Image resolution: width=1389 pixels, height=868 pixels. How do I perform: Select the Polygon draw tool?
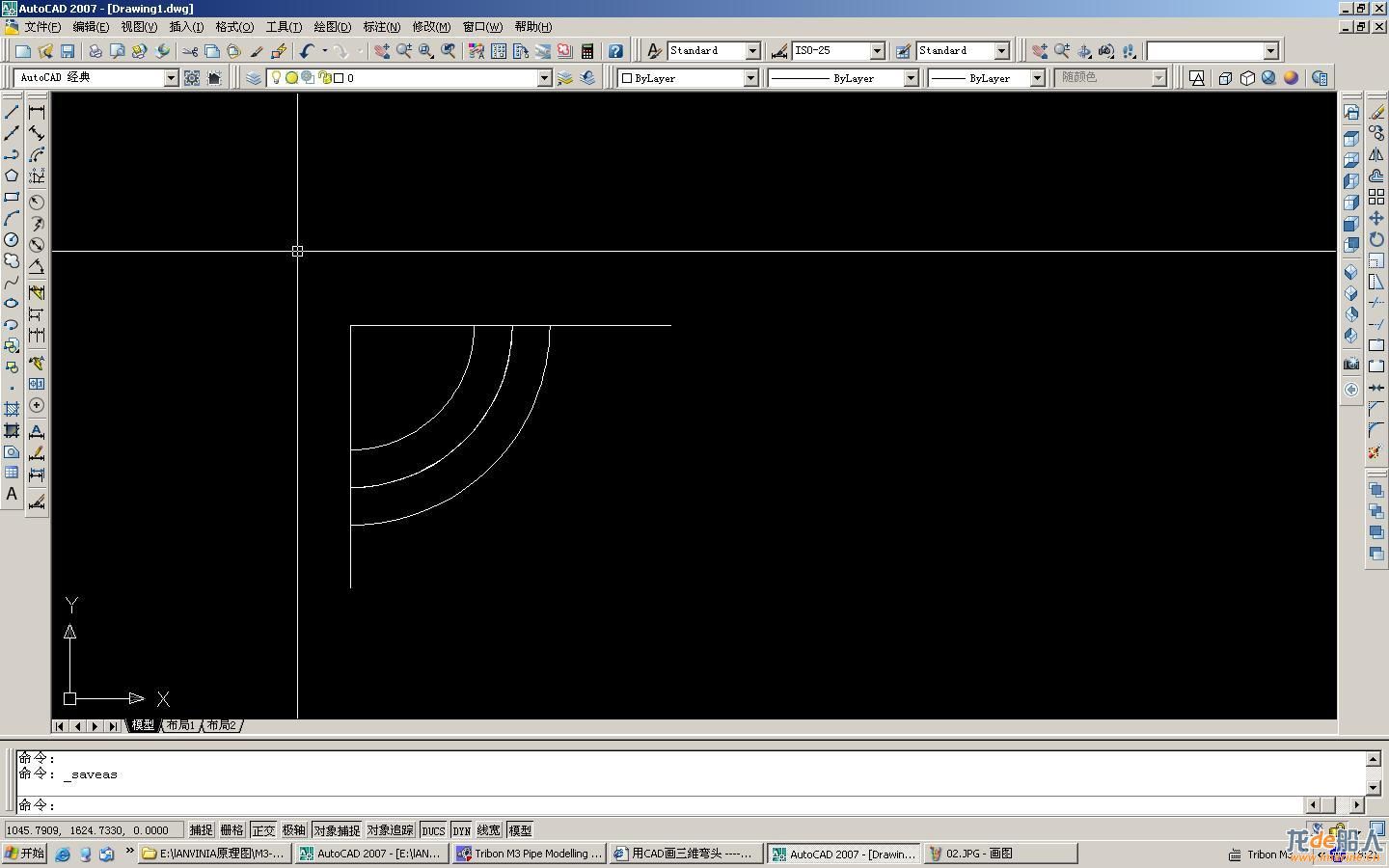[12, 176]
